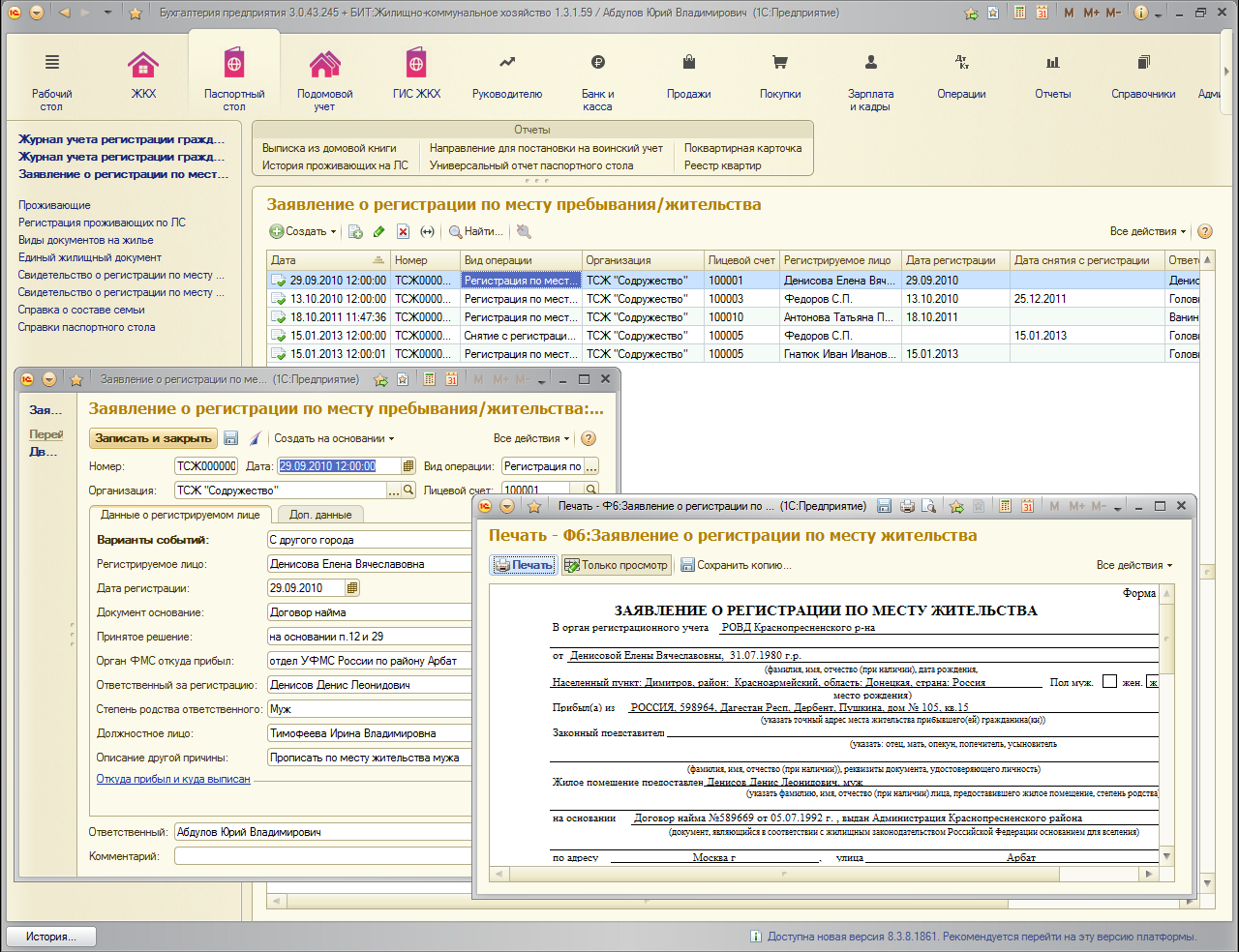Click the printer icon in the print window title bar
1239x952 pixels.
[907, 506]
